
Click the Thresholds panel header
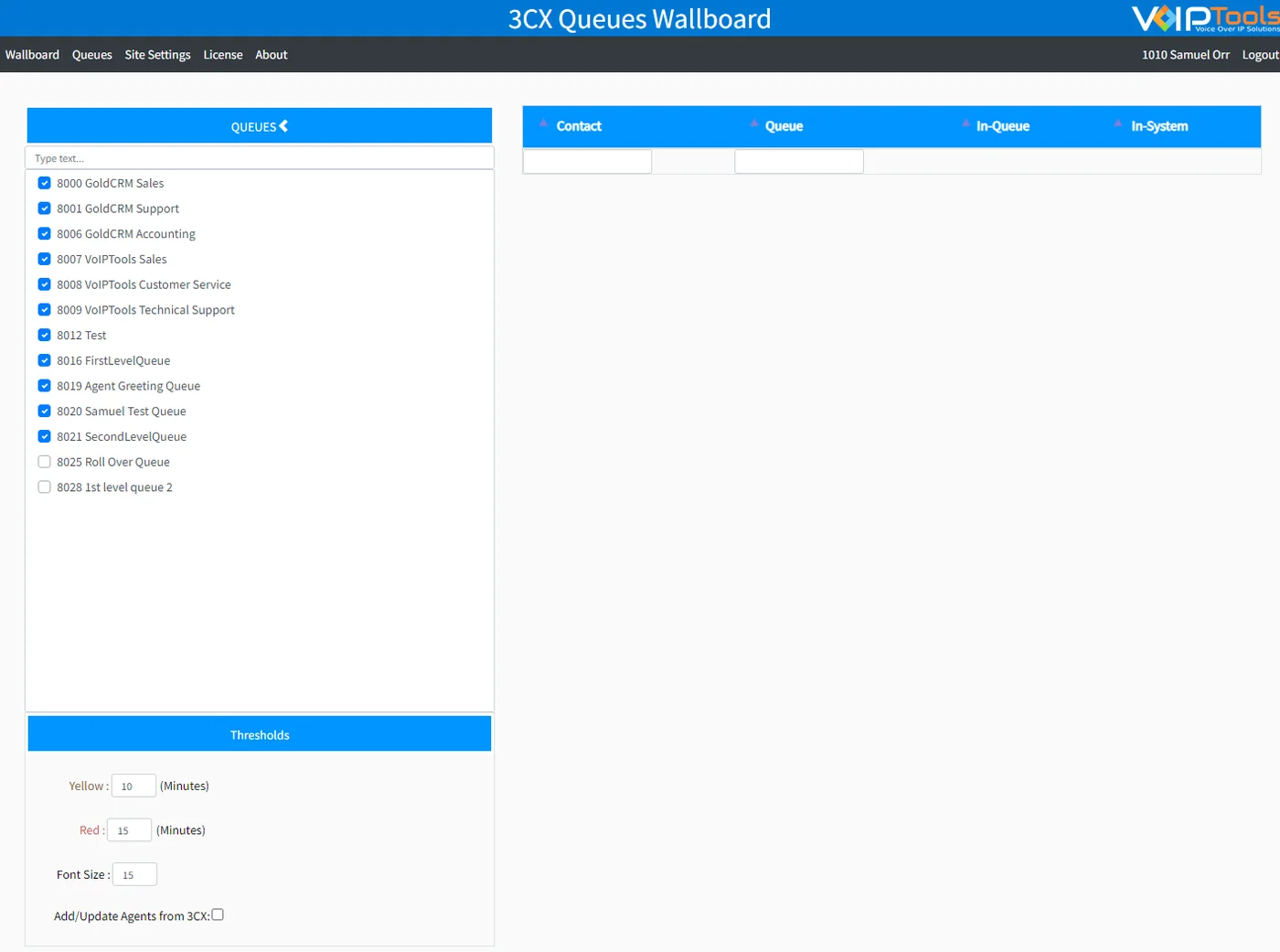260,734
